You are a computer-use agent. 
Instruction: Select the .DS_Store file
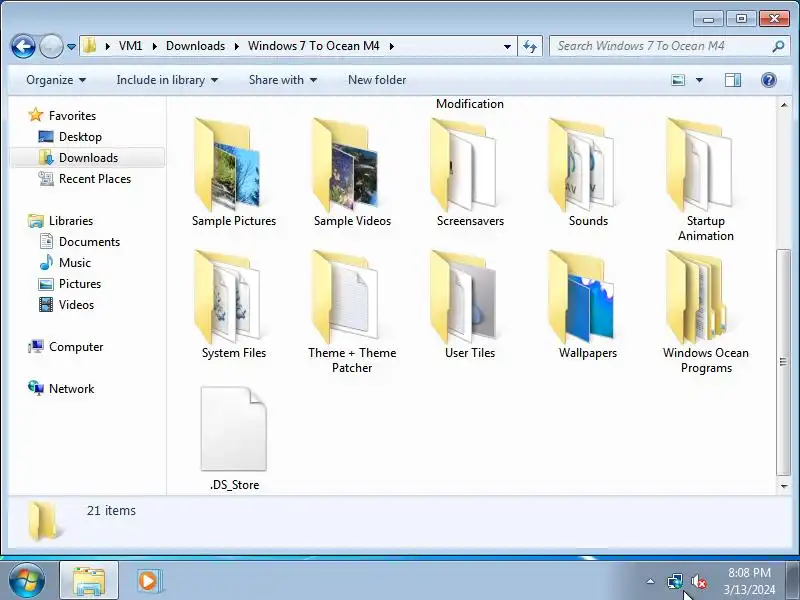tap(234, 439)
